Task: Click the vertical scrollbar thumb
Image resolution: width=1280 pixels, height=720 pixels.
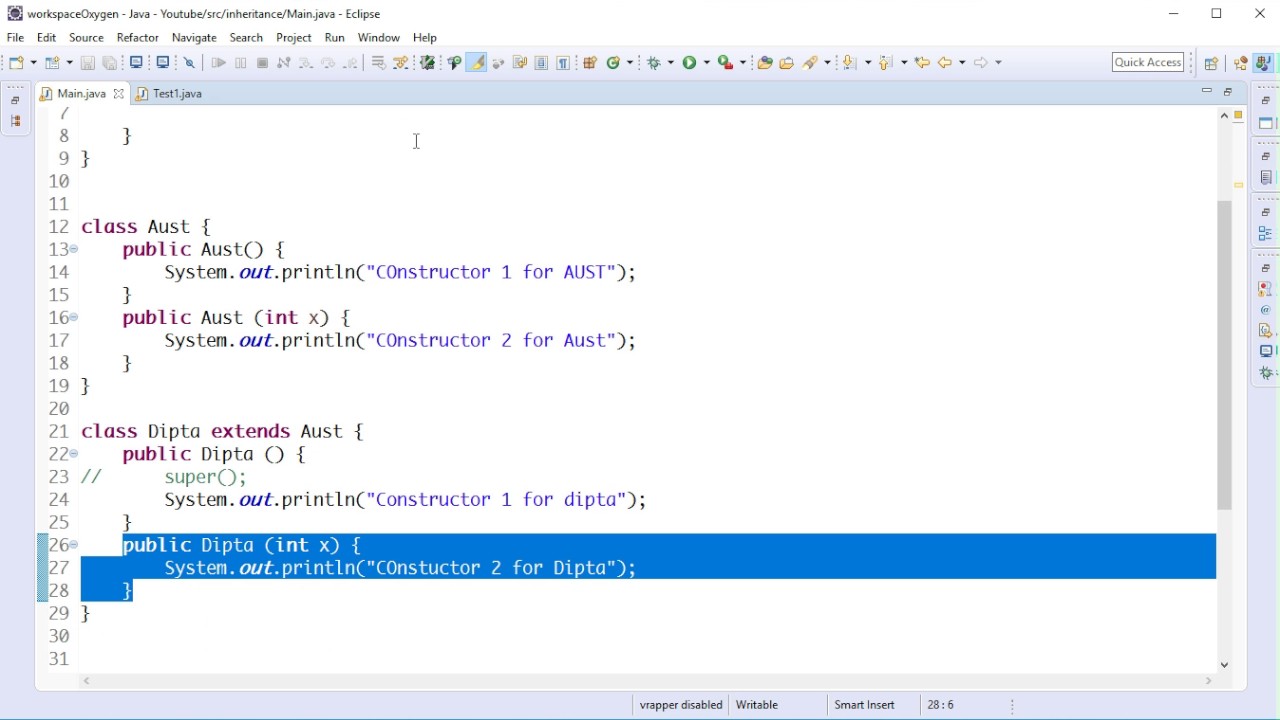Action: point(1225,355)
